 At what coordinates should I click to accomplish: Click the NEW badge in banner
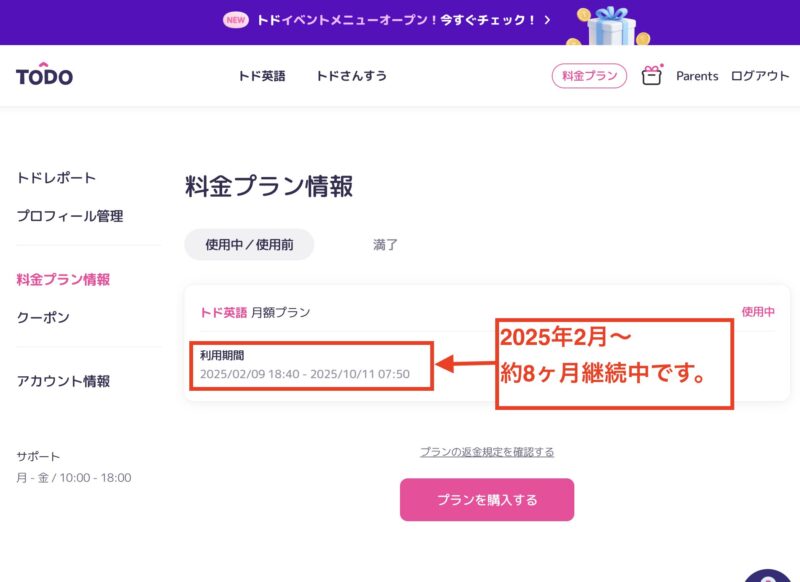[236, 20]
